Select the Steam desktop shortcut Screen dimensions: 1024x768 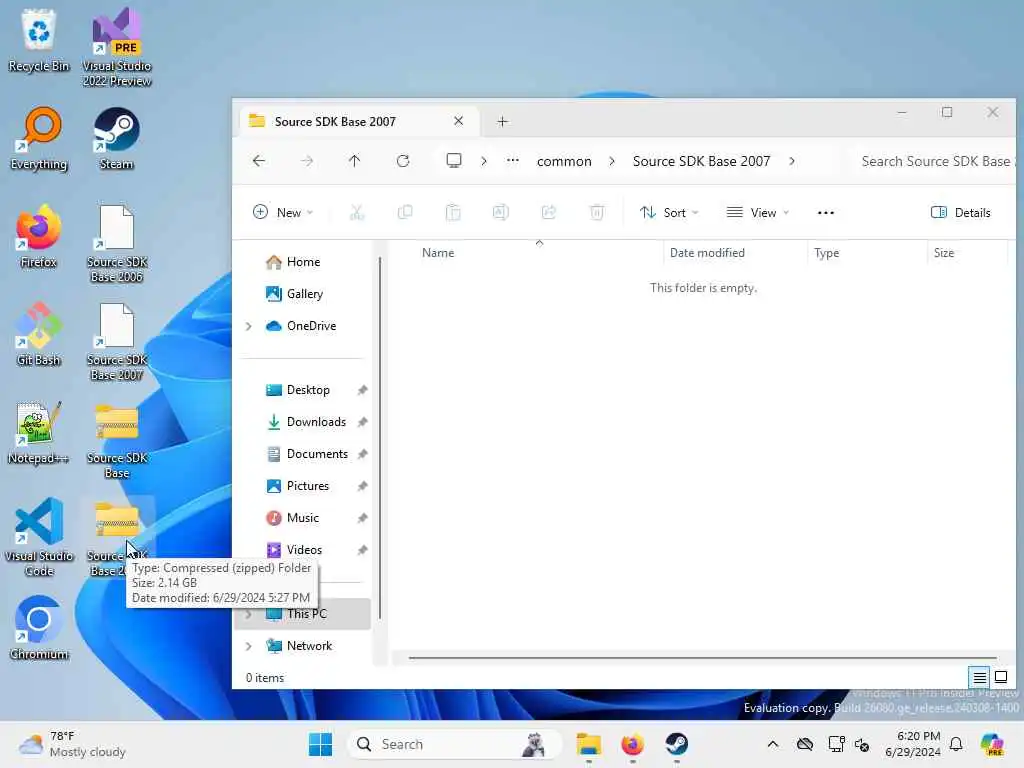[116, 138]
